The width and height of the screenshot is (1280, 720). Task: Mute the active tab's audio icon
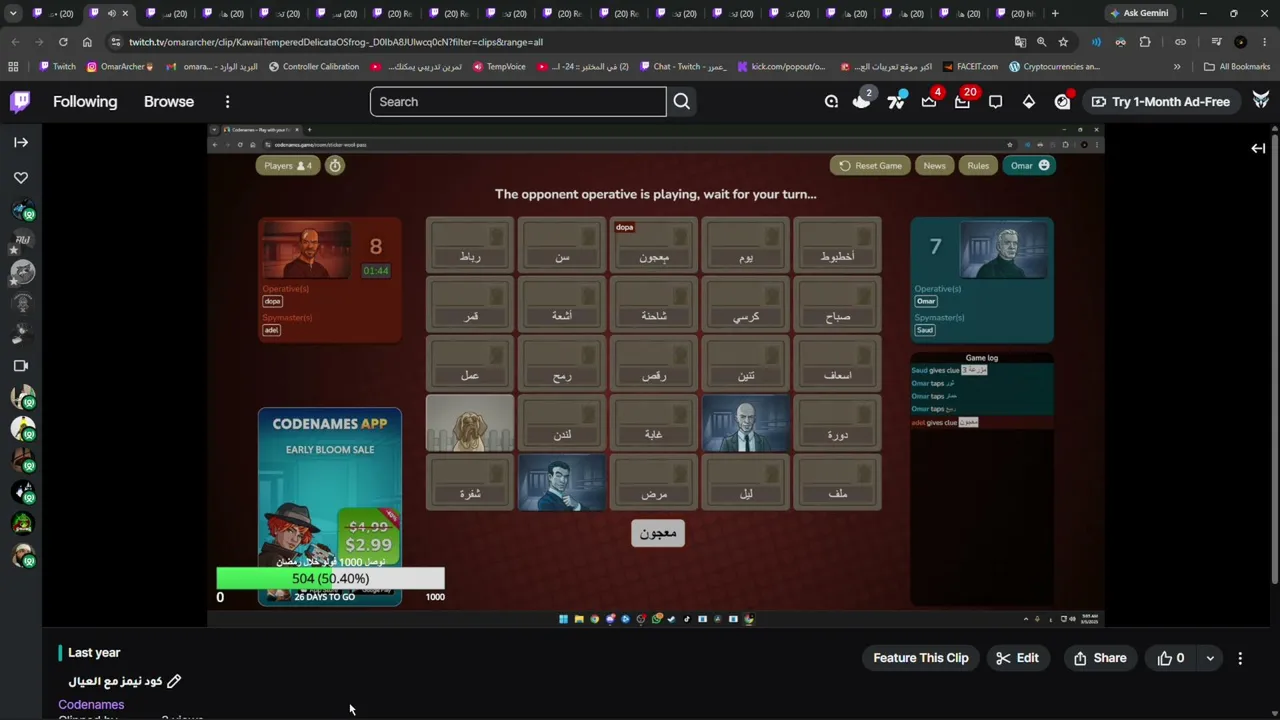tap(111, 14)
